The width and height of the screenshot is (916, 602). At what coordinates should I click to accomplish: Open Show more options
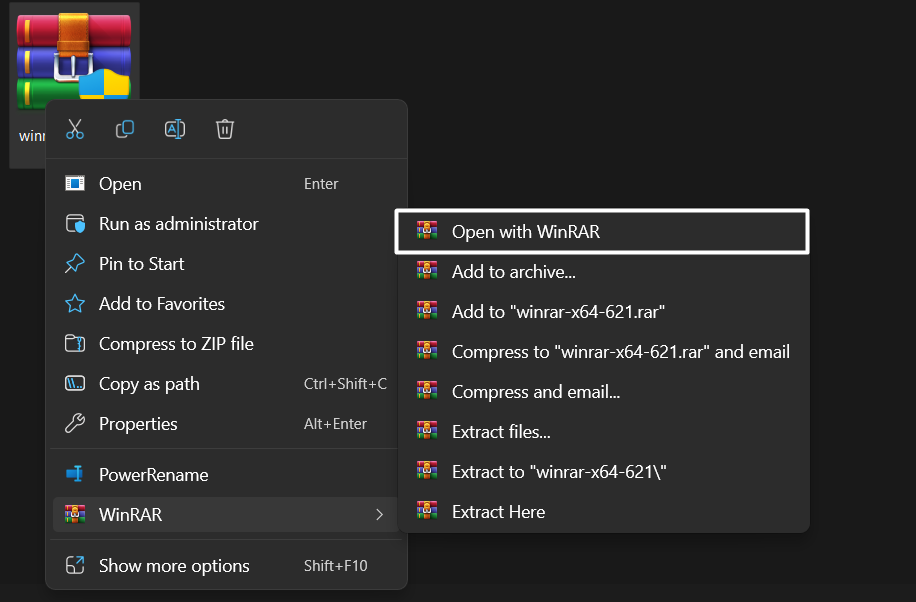[173, 565]
